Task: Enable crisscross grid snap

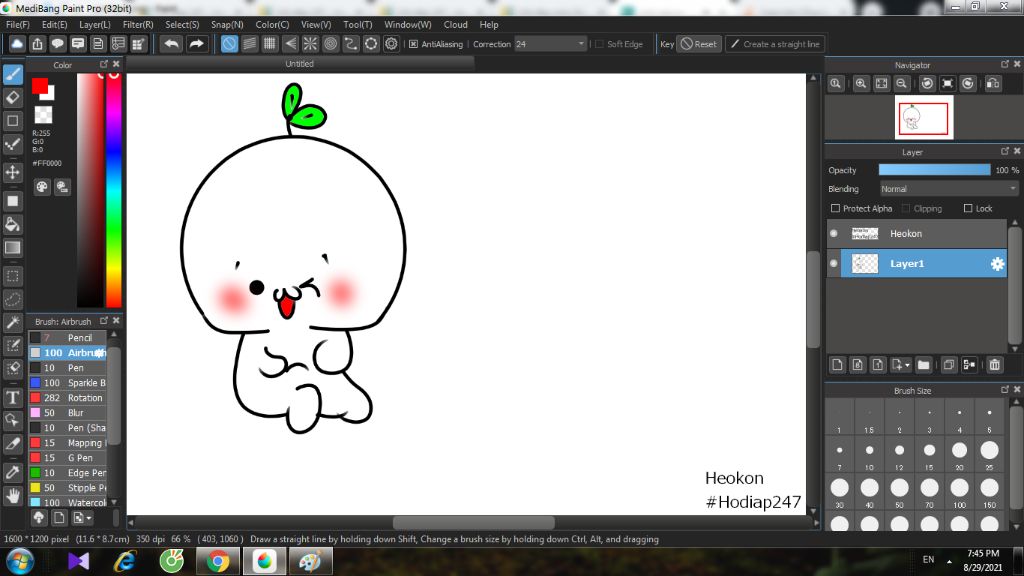Action: (x=270, y=44)
